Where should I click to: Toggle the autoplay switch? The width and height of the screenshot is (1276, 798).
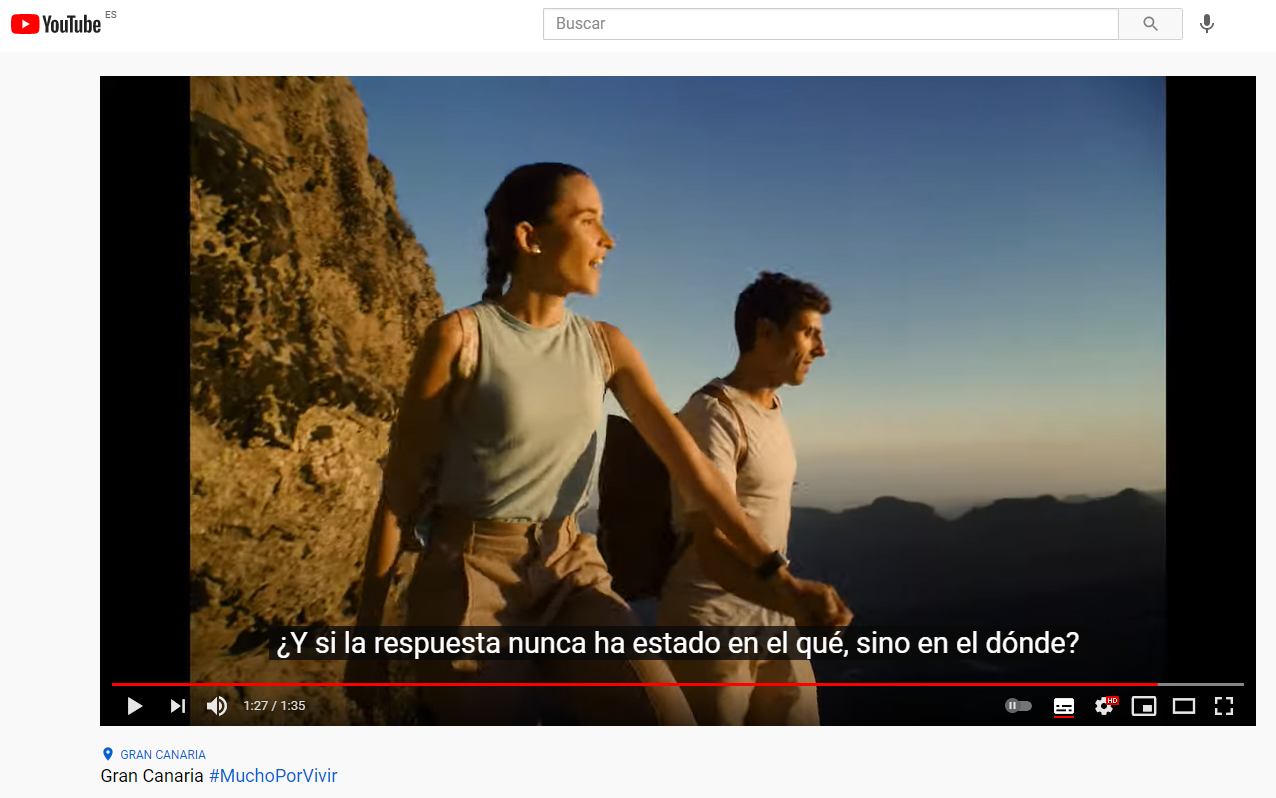[x=1018, y=706]
